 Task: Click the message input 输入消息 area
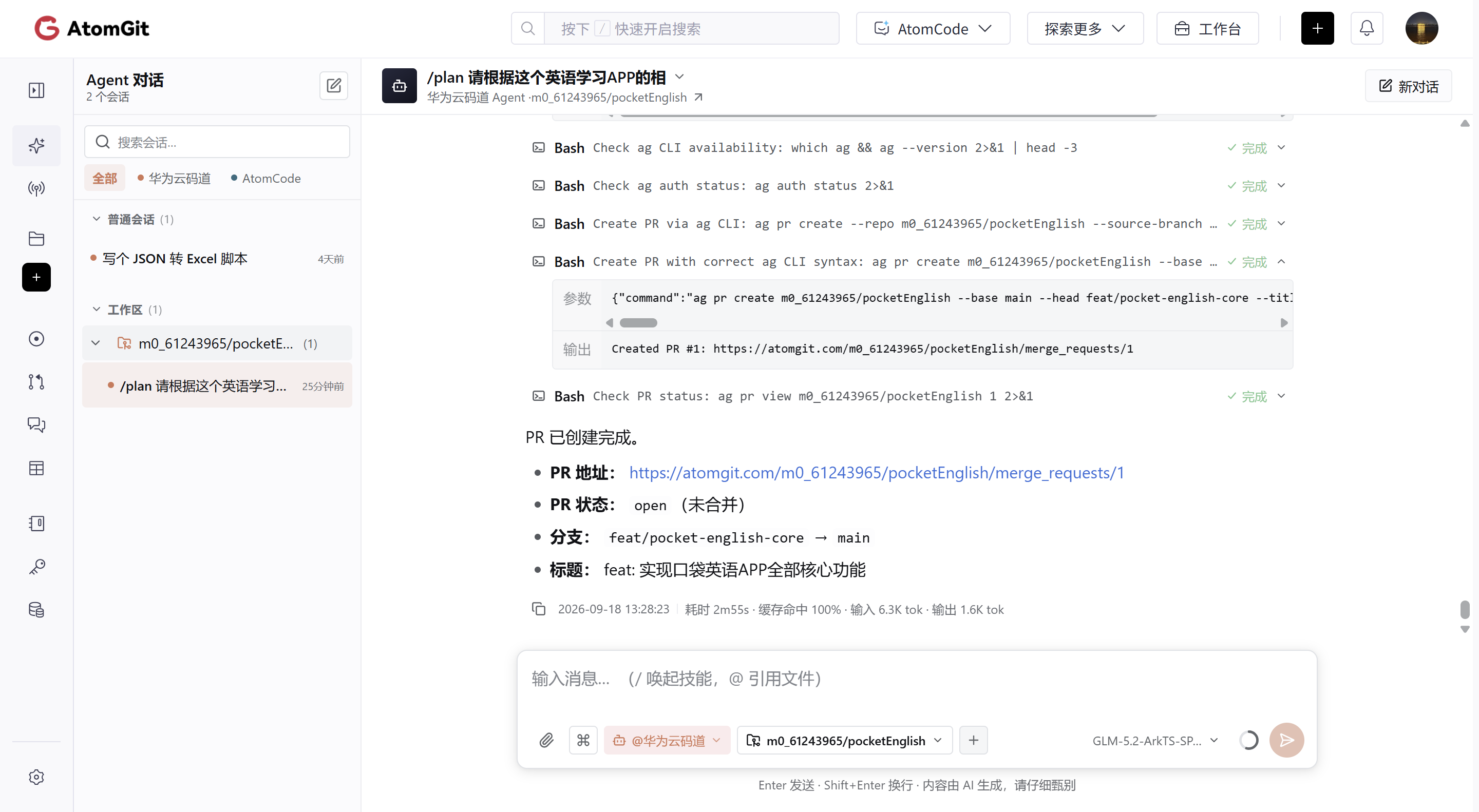click(x=916, y=679)
